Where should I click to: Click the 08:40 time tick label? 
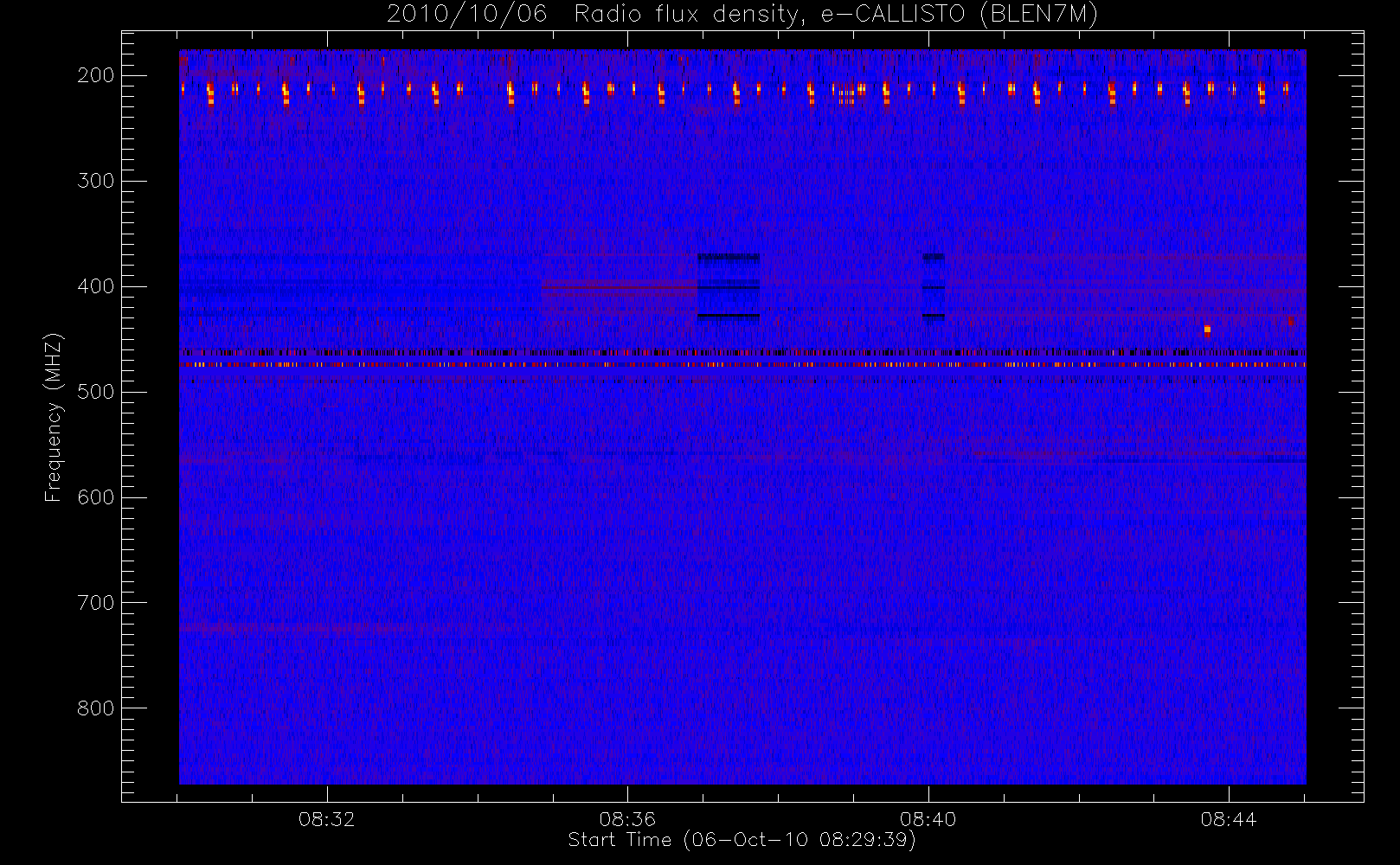pos(928,819)
